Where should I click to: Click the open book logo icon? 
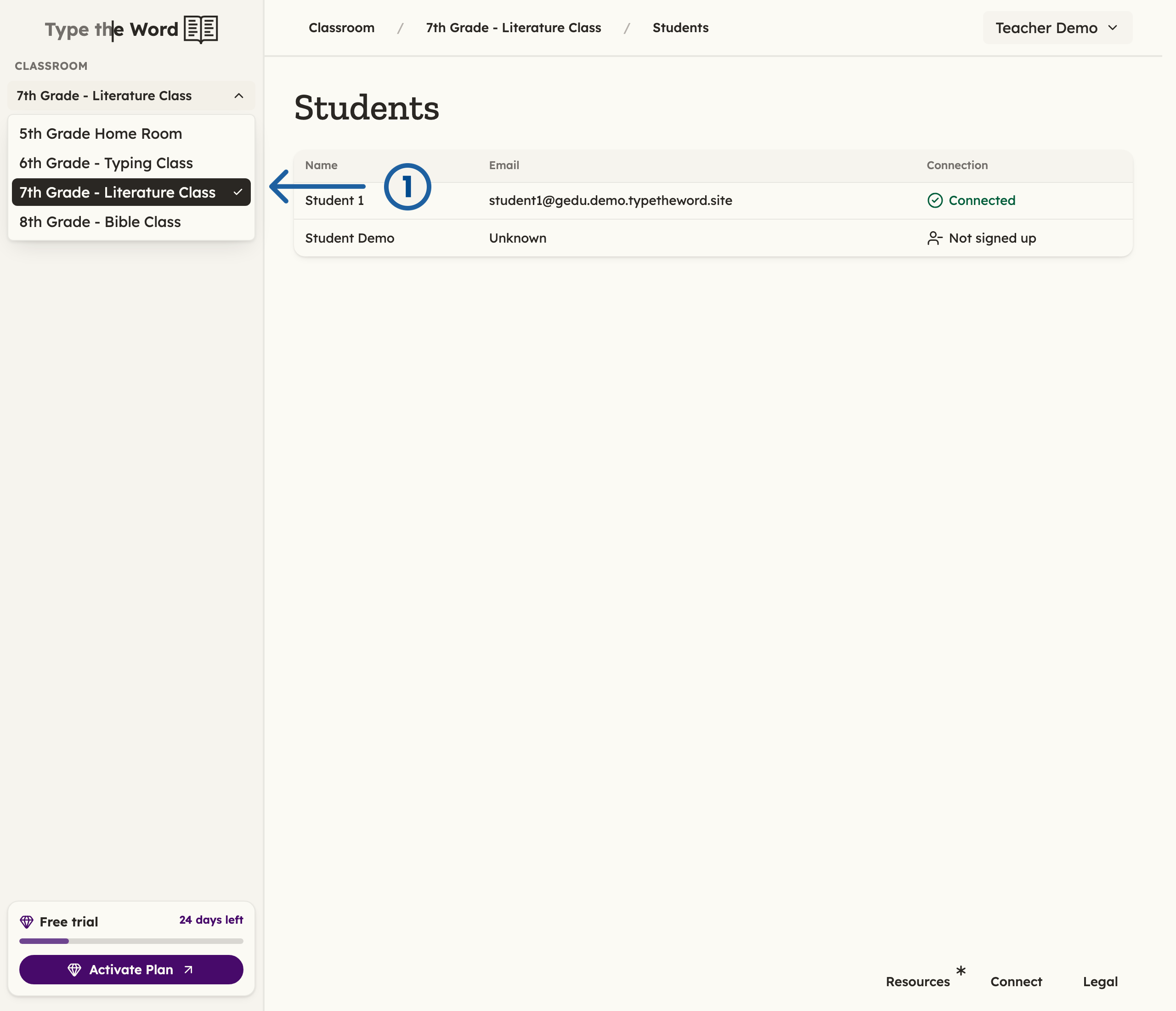[201, 29]
